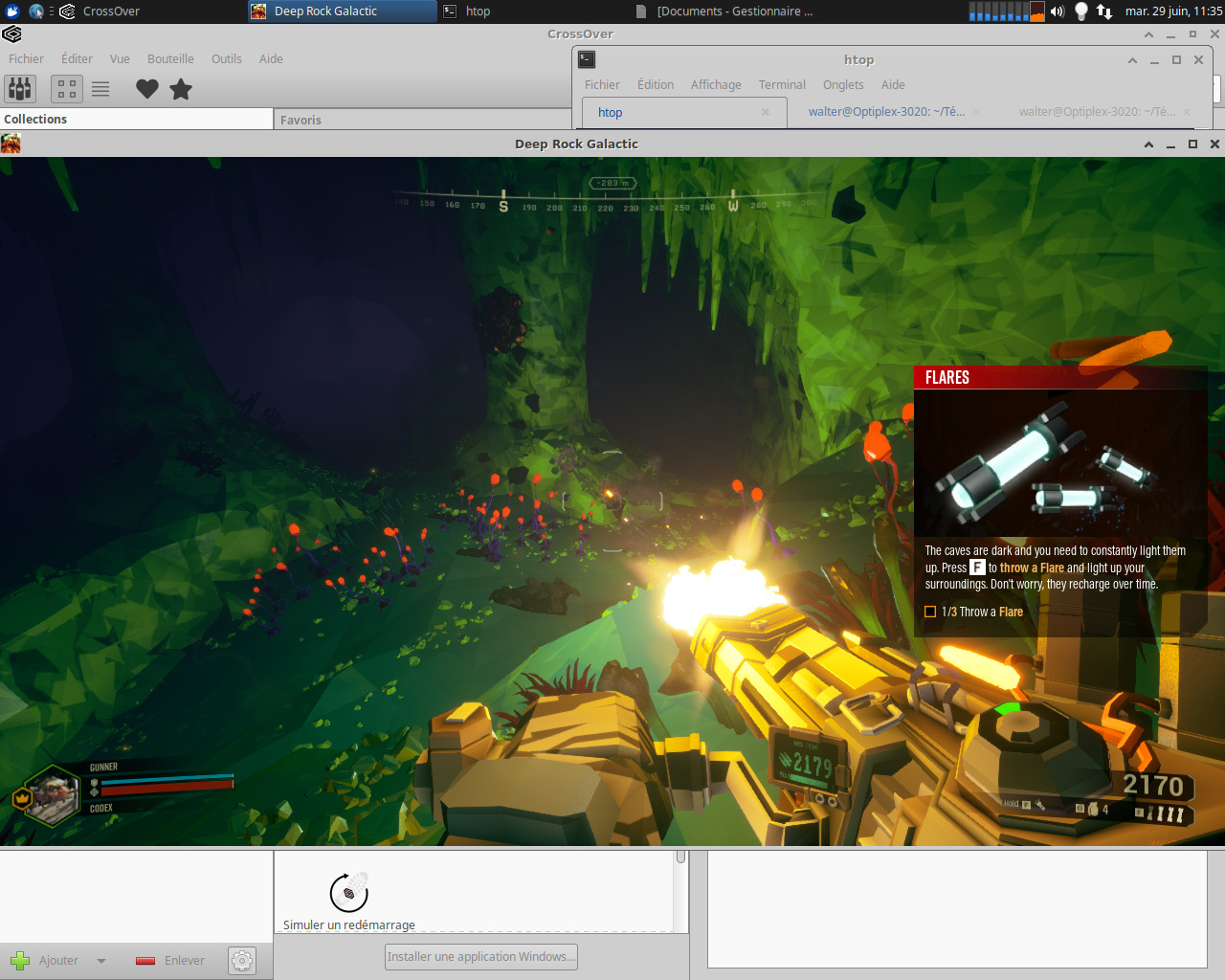
Task: Select the htop icon in the taskbar
Action: (x=450, y=11)
